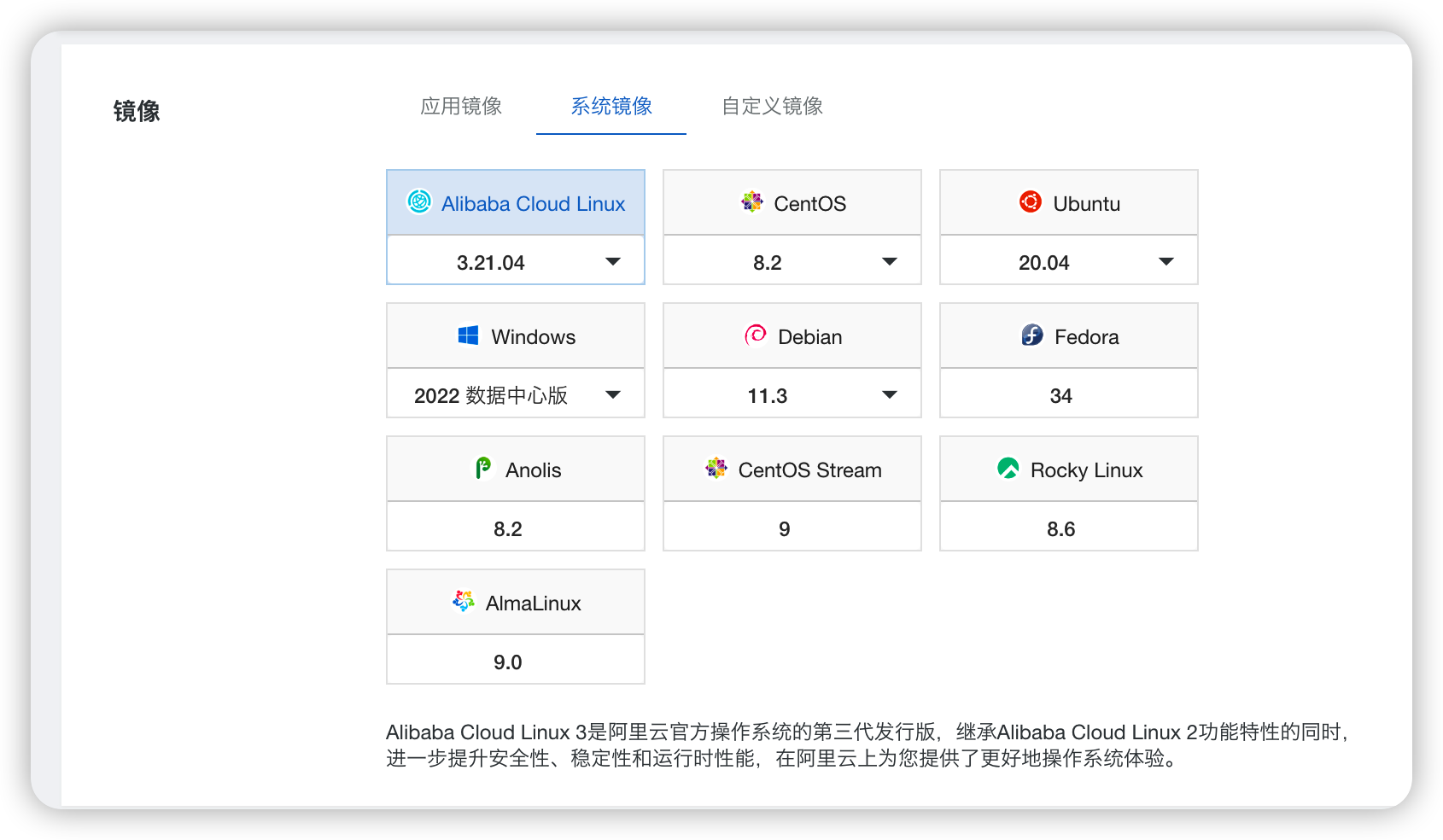Click the Rocky Linux green logo icon

tap(1008, 468)
